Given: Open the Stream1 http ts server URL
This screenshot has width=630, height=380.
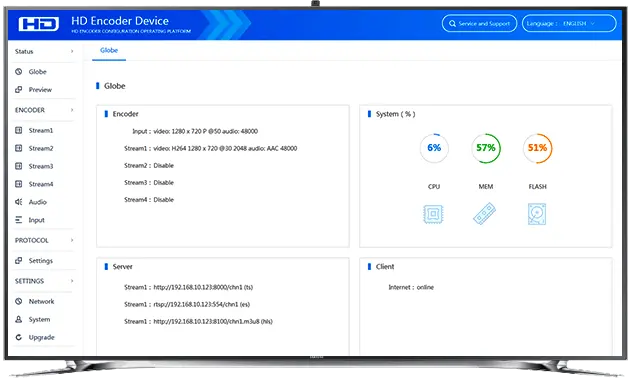Looking at the screenshot, I should [203, 287].
